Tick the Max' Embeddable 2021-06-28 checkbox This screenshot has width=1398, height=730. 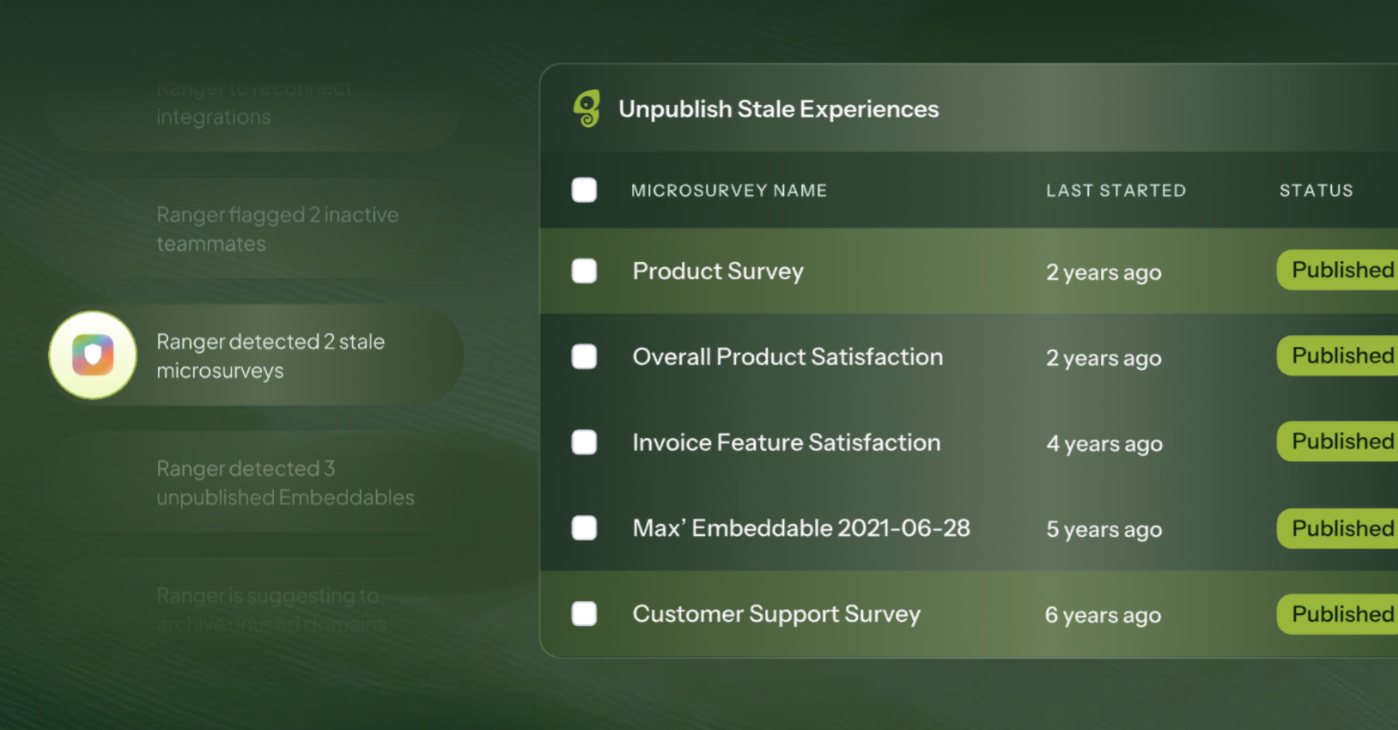click(584, 528)
